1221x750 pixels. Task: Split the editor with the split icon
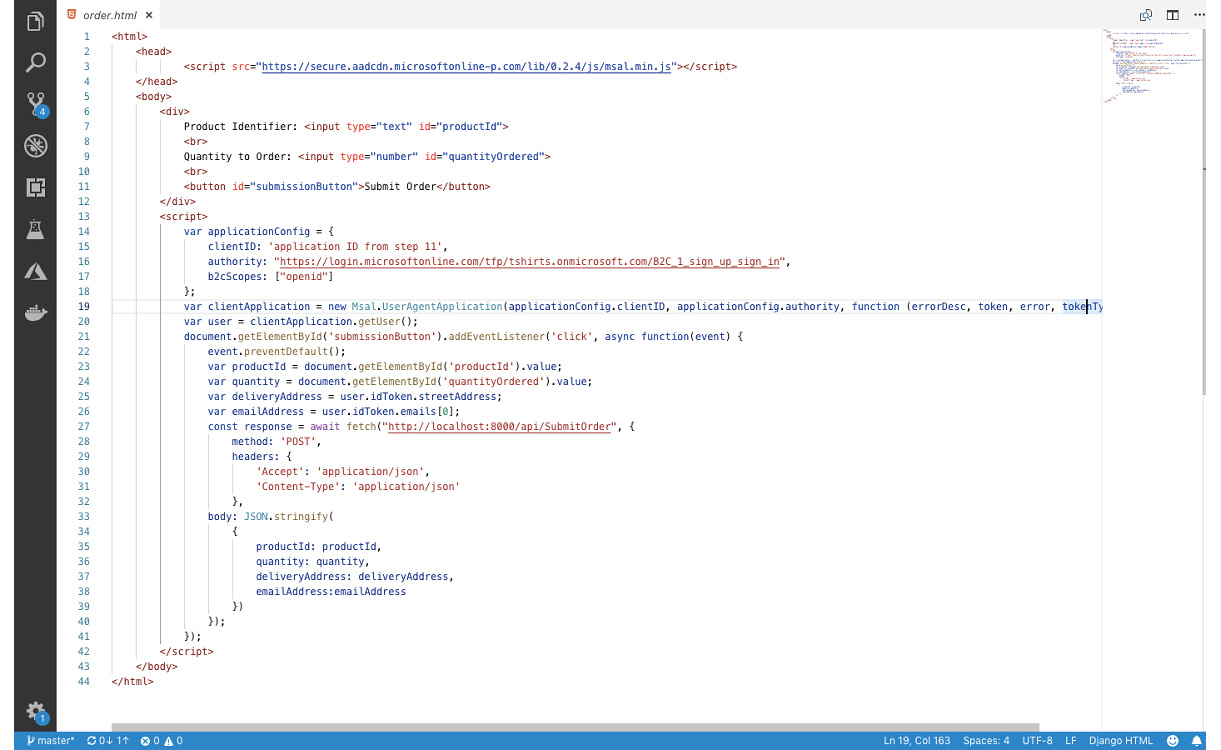(x=1172, y=15)
